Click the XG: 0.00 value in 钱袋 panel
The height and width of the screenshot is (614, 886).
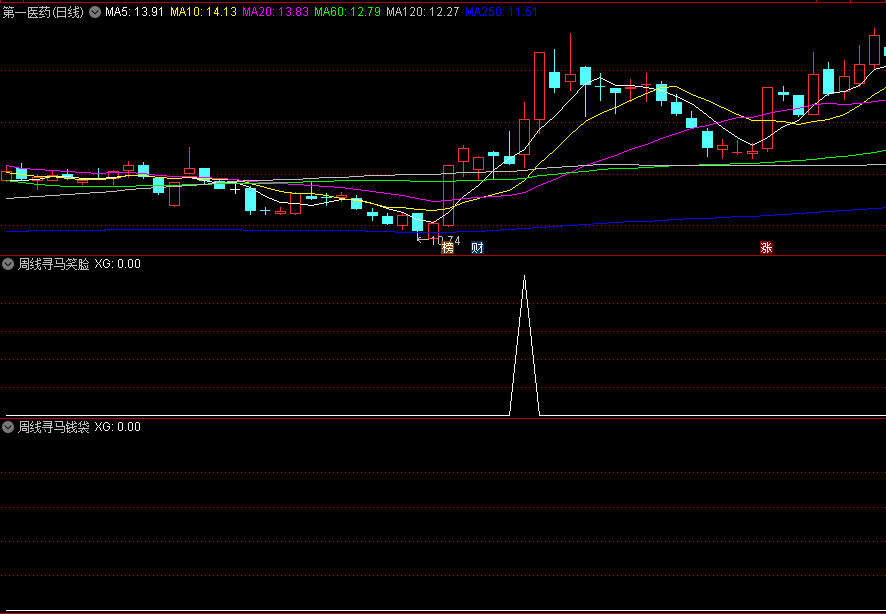[118, 427]
